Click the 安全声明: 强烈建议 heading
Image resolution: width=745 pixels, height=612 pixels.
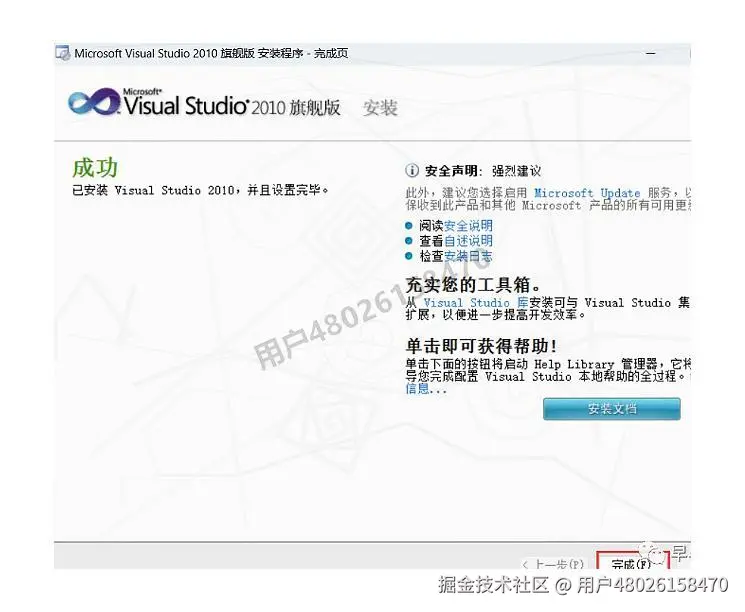[483, 171]
